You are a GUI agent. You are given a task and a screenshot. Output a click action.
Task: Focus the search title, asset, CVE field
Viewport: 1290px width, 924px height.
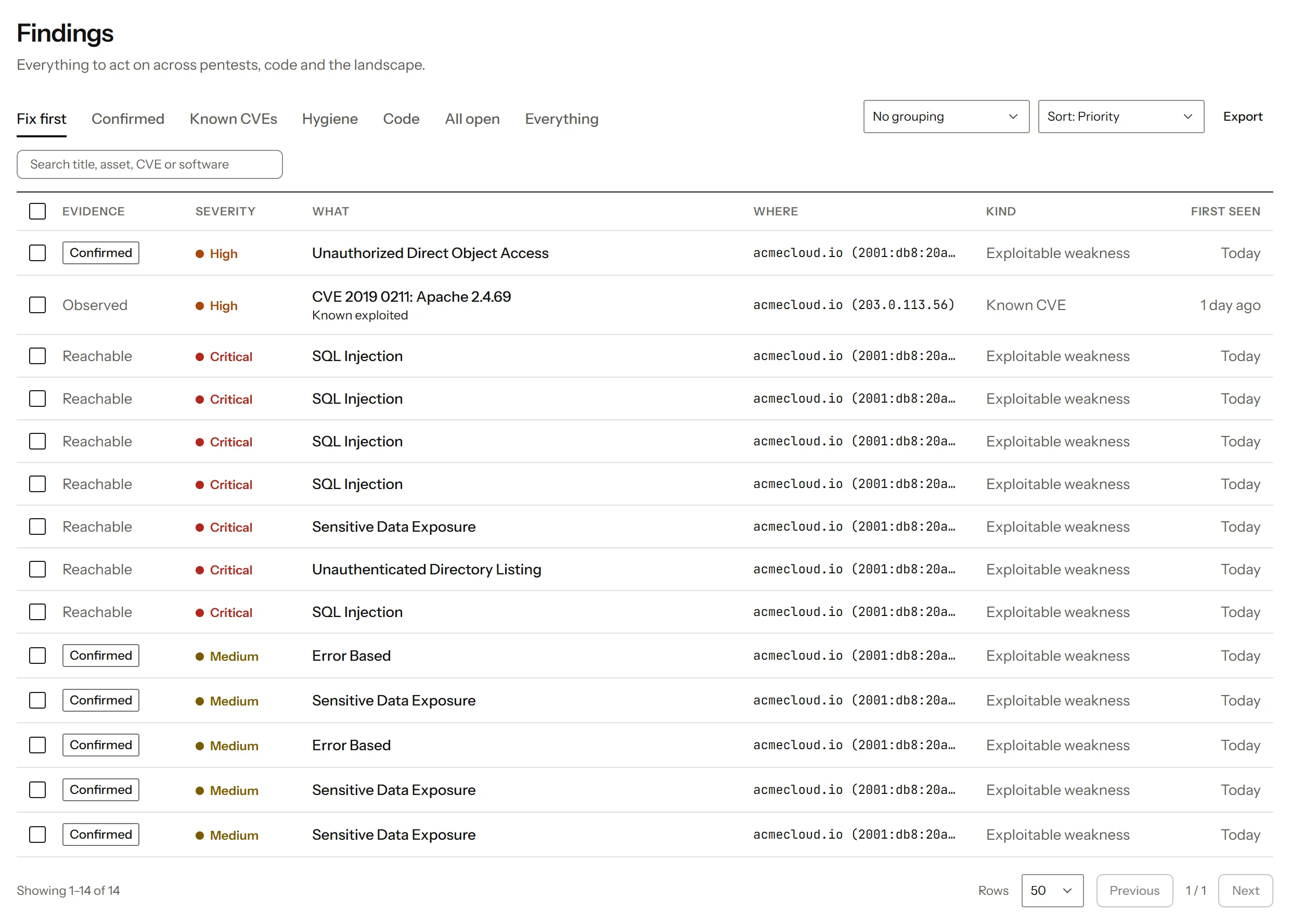tap(150, 164)
